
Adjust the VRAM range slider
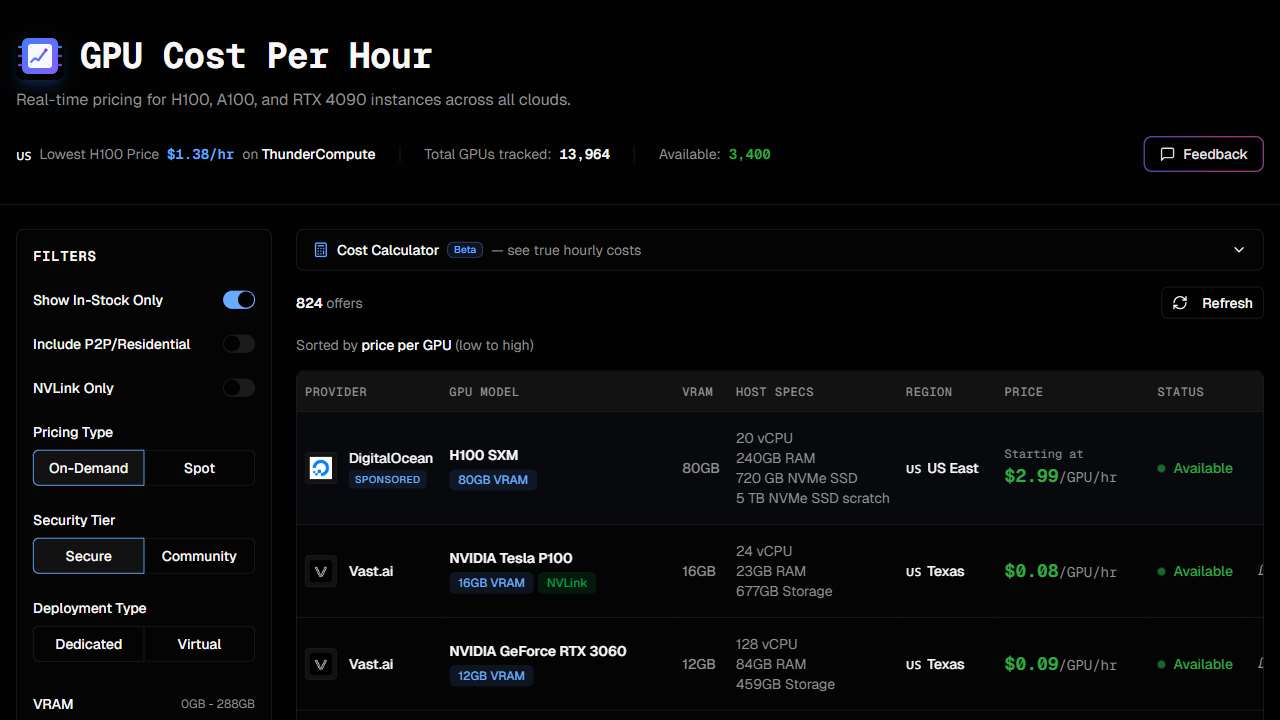click(143, 716)
